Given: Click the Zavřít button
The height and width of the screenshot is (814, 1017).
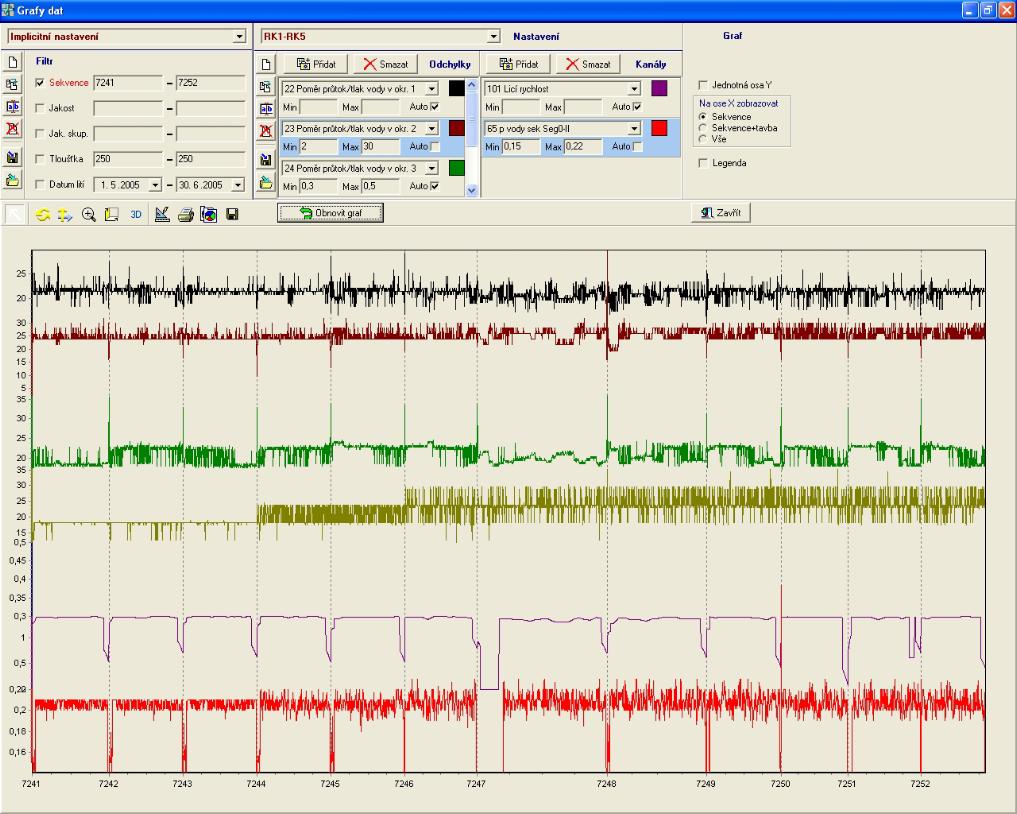Looking at the screenshot, I should [721, 213].
